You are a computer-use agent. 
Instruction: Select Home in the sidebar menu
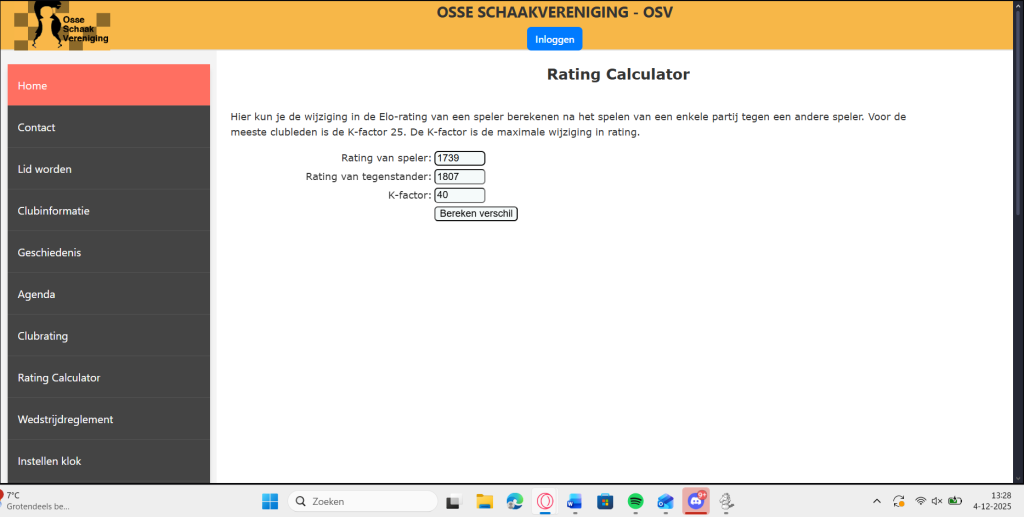[x=109, y=86]
